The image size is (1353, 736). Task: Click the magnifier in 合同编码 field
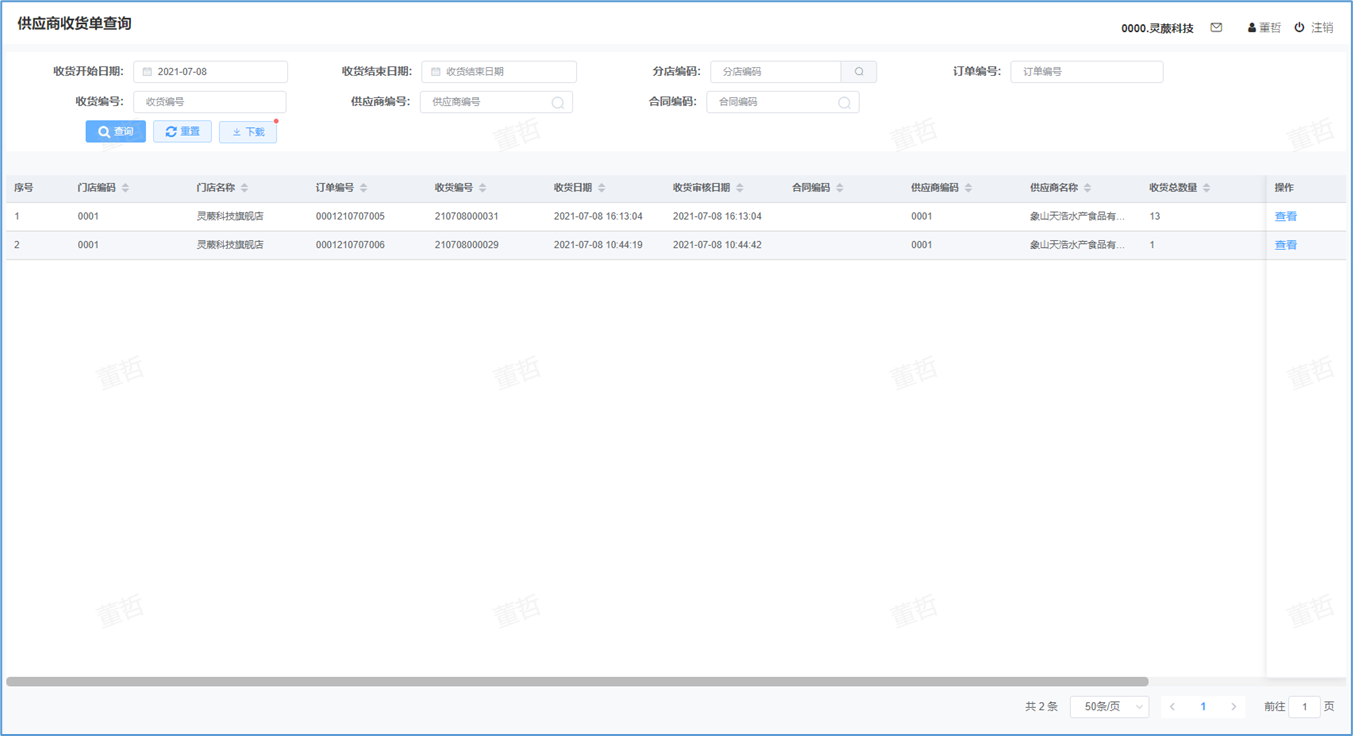pyautogui.click(x=844, y=102)
